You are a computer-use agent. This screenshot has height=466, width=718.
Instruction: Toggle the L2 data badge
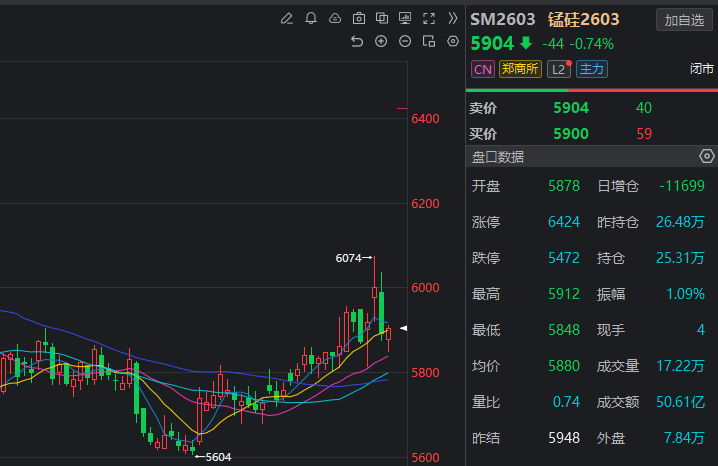[558, 69]
